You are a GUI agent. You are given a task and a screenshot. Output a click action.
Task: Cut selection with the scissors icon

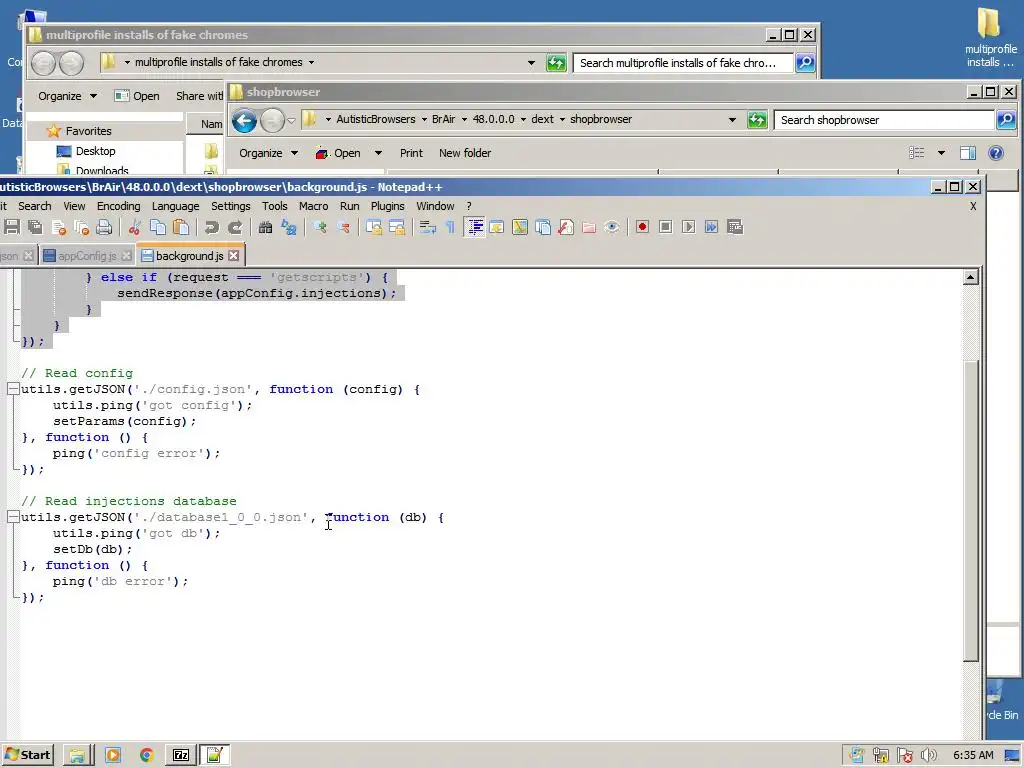pos(135,227)
